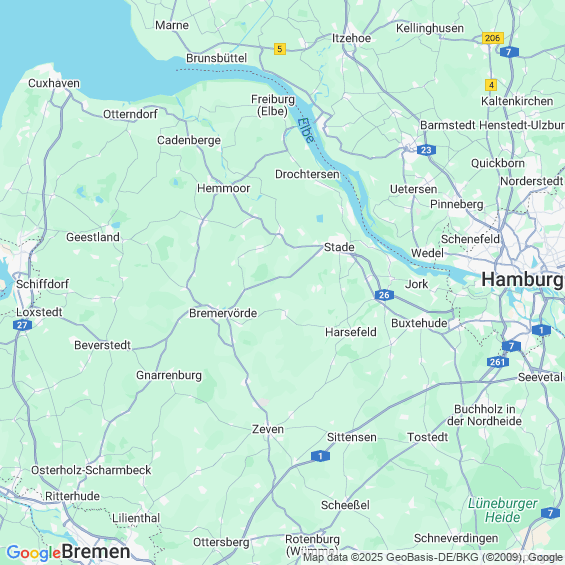Click the A1 highway shield near Sittensen
The image size is (565, 565).
(x=320, y=456)
